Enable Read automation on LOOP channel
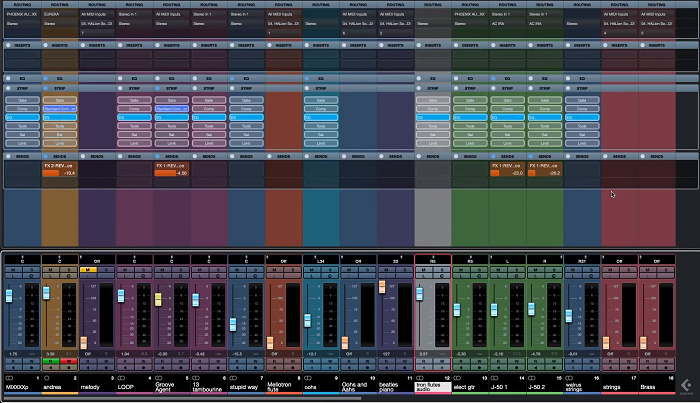The image size is (700, 403). point(125,361)
